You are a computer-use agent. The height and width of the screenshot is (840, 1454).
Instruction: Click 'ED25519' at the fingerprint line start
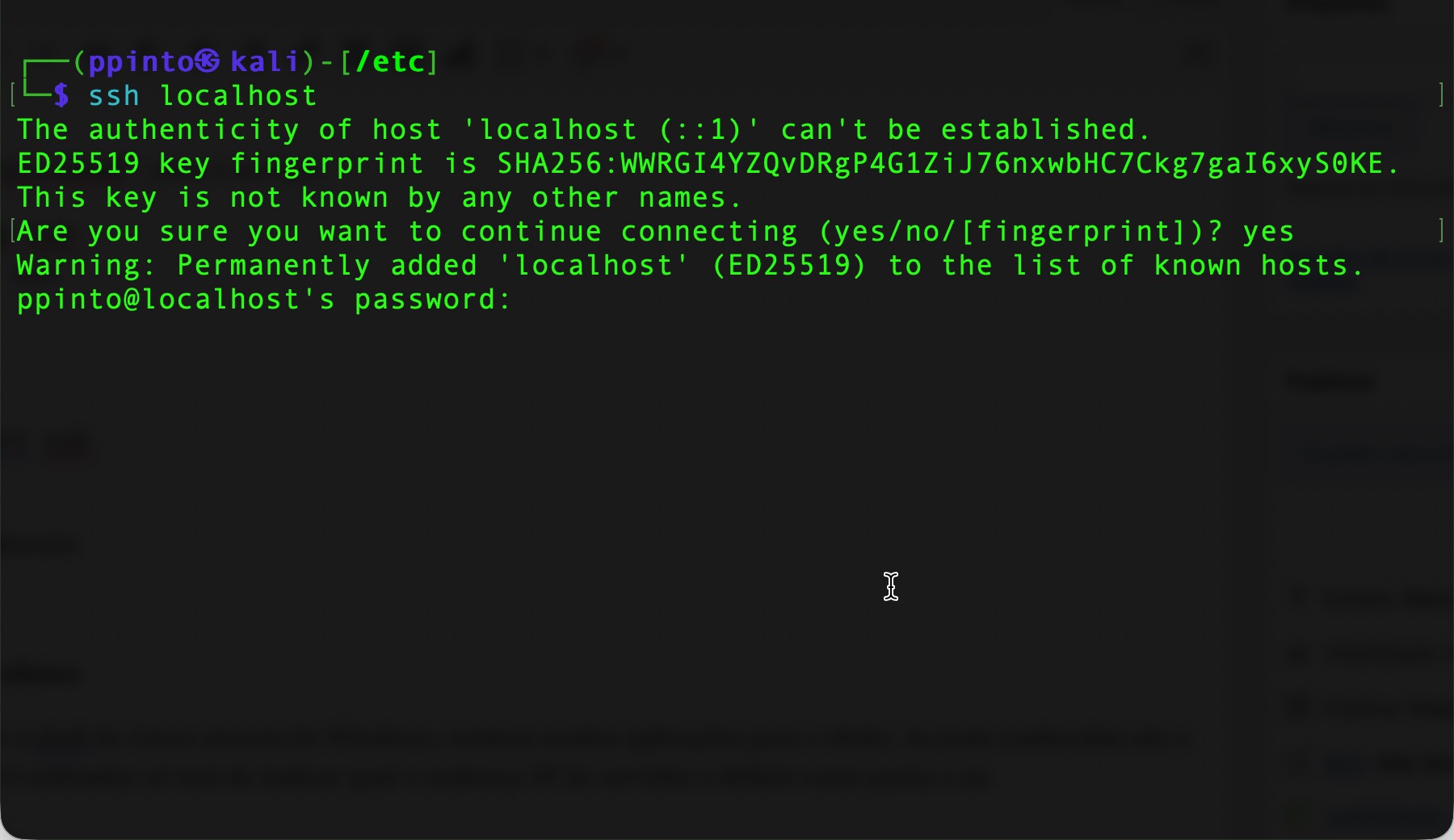[78, 164]
